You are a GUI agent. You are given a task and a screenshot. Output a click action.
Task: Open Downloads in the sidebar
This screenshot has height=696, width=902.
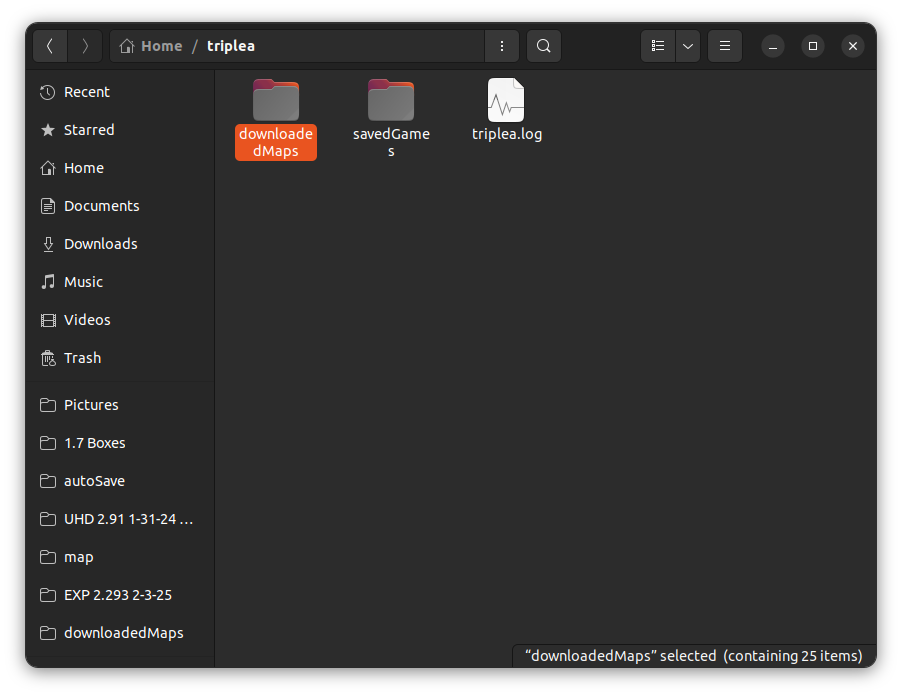(x=120, y=244)
